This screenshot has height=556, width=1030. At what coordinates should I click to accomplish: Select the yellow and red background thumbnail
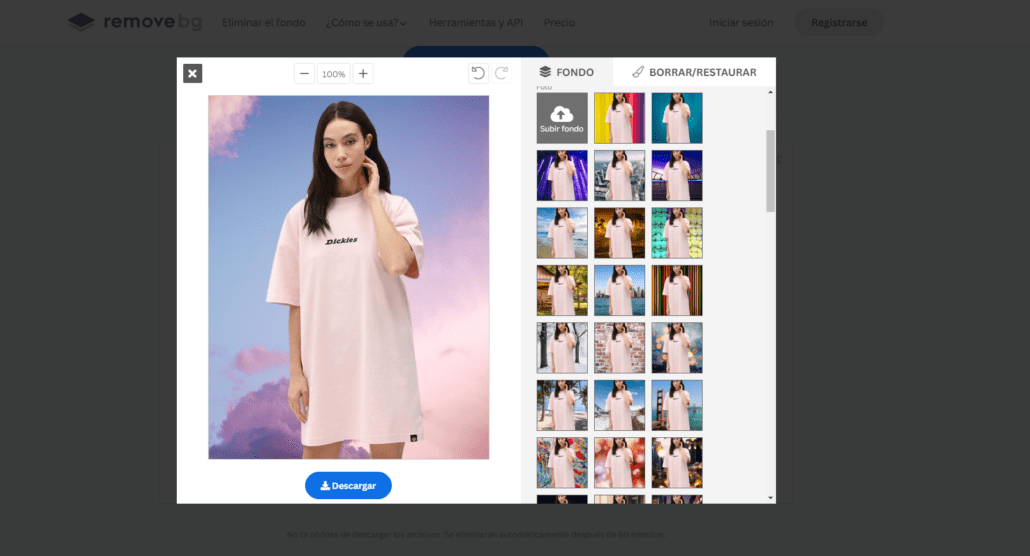coord(619,118)
